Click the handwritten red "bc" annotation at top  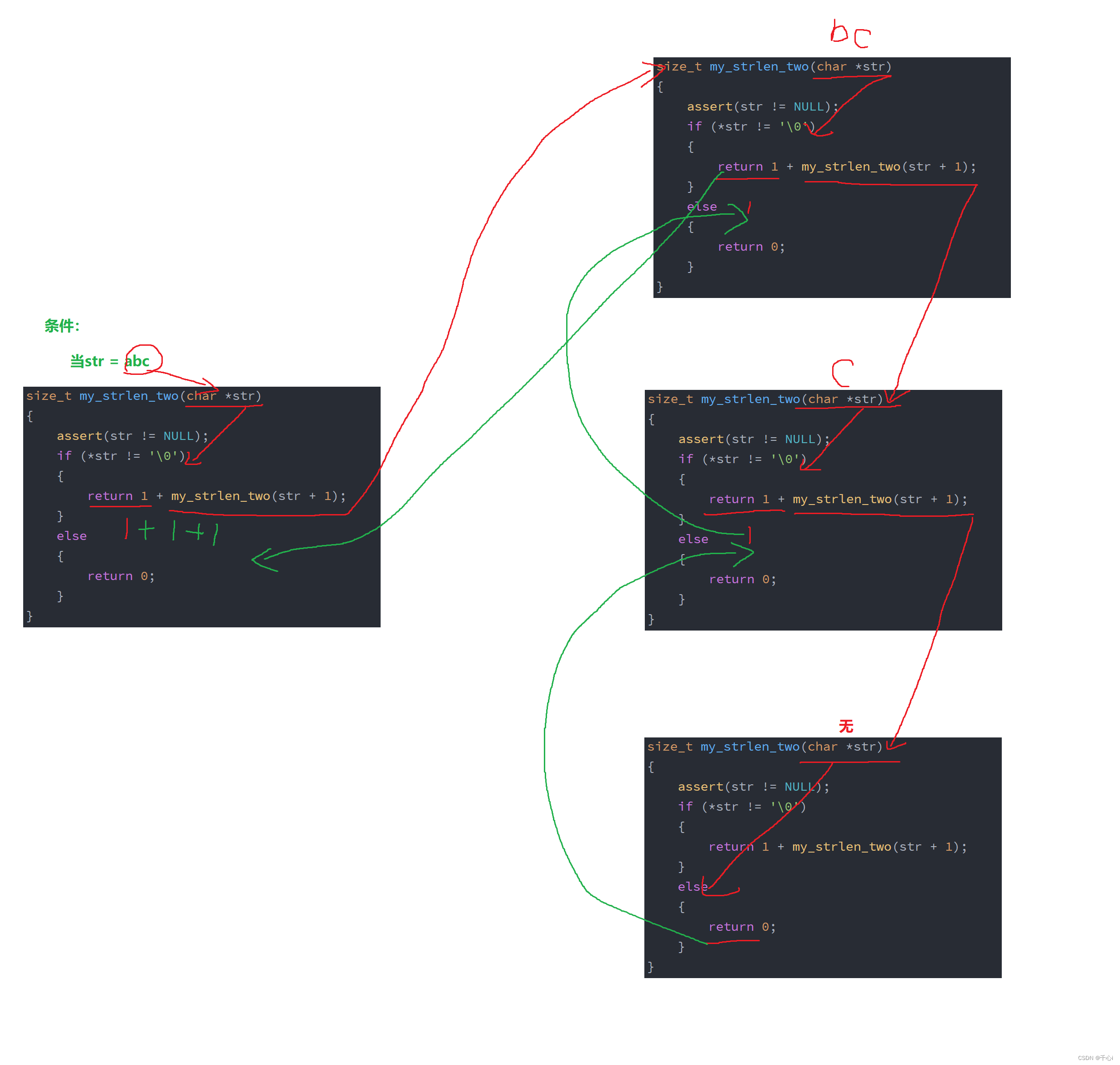(849, 34)
